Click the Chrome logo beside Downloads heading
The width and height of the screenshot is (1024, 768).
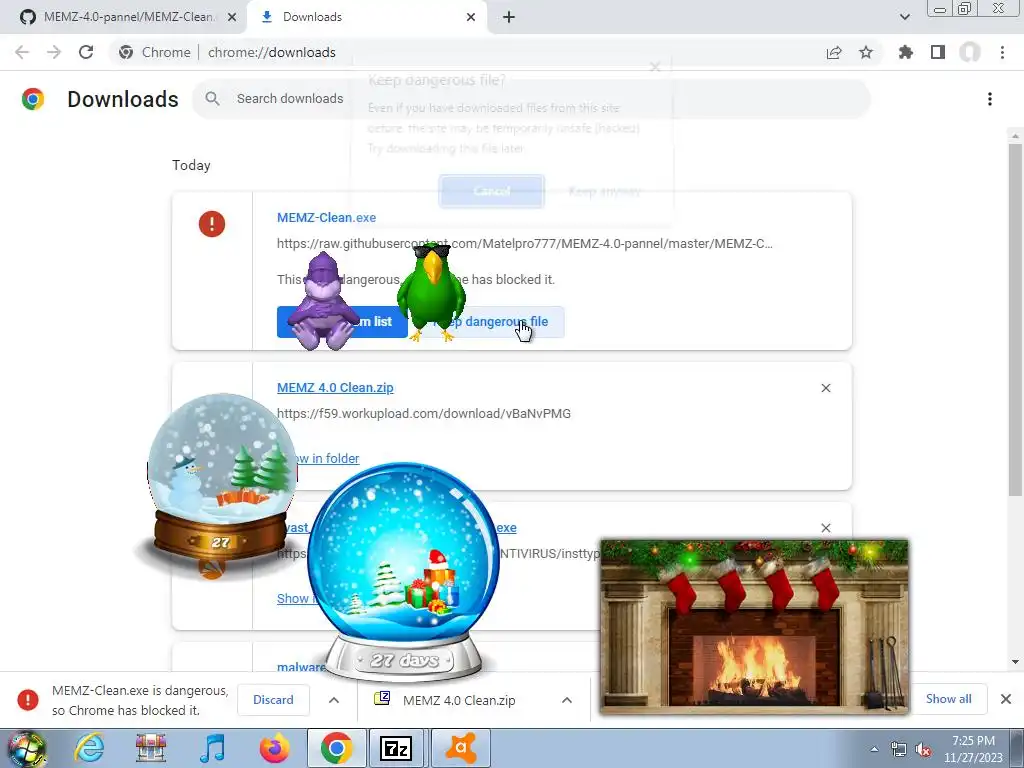point(33,99)
